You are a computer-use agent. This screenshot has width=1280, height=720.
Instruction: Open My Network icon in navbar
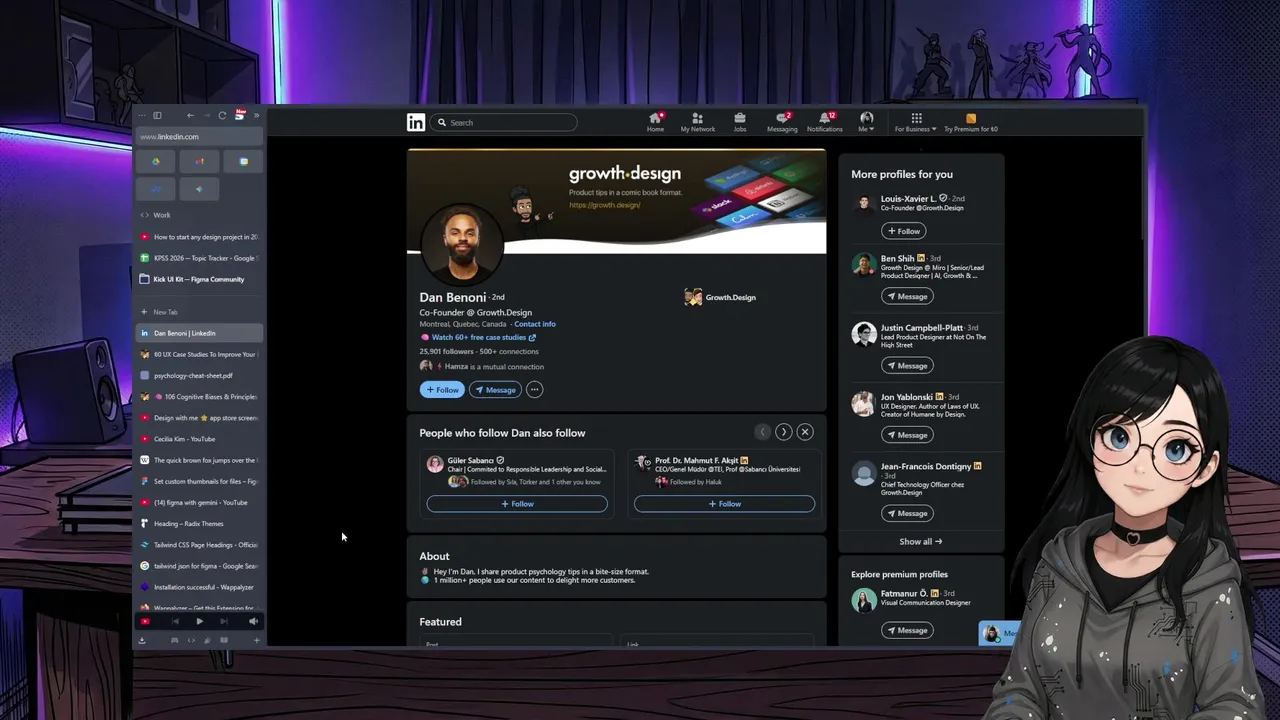click(x=697, y=118)
